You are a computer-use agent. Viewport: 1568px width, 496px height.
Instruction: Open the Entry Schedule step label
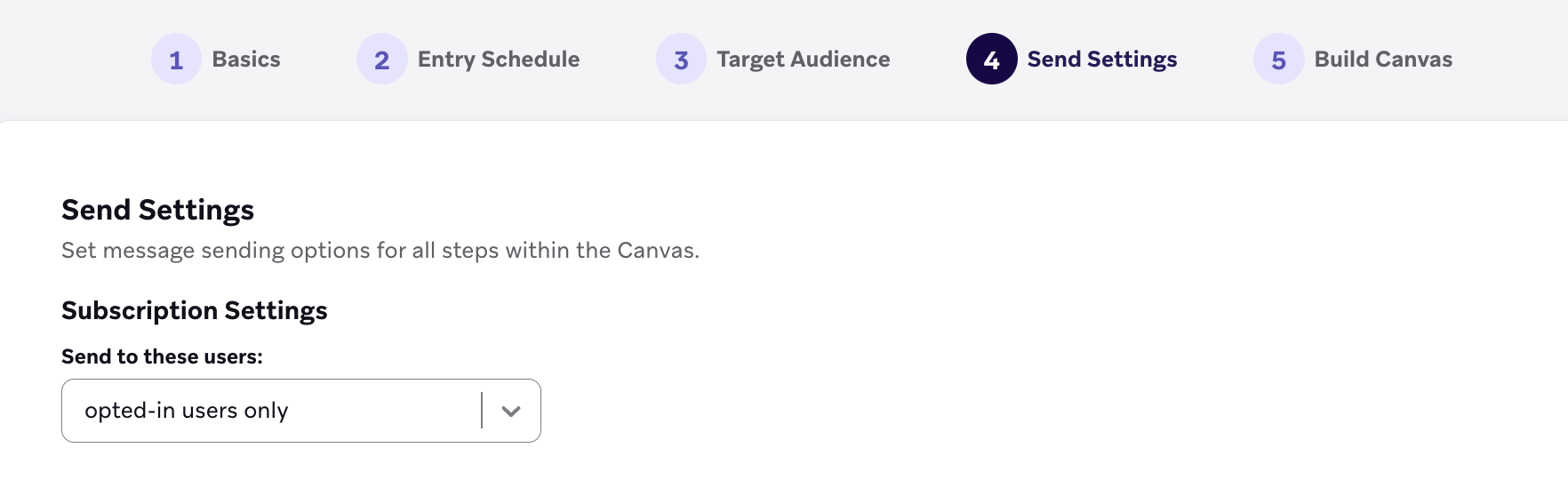click(499, 59)
